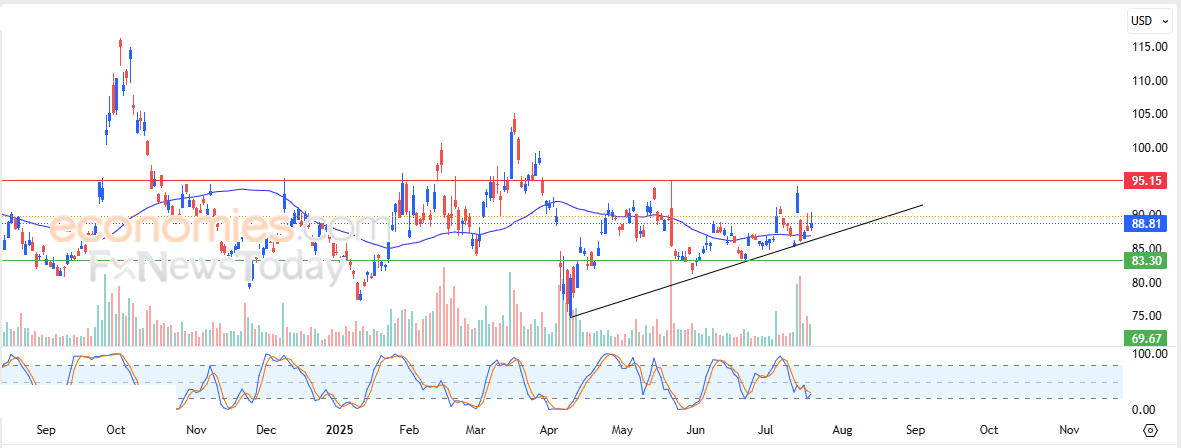Click the Jun time axis label
This screenshot has width=1181, height=448.
(x=696, y=430)
